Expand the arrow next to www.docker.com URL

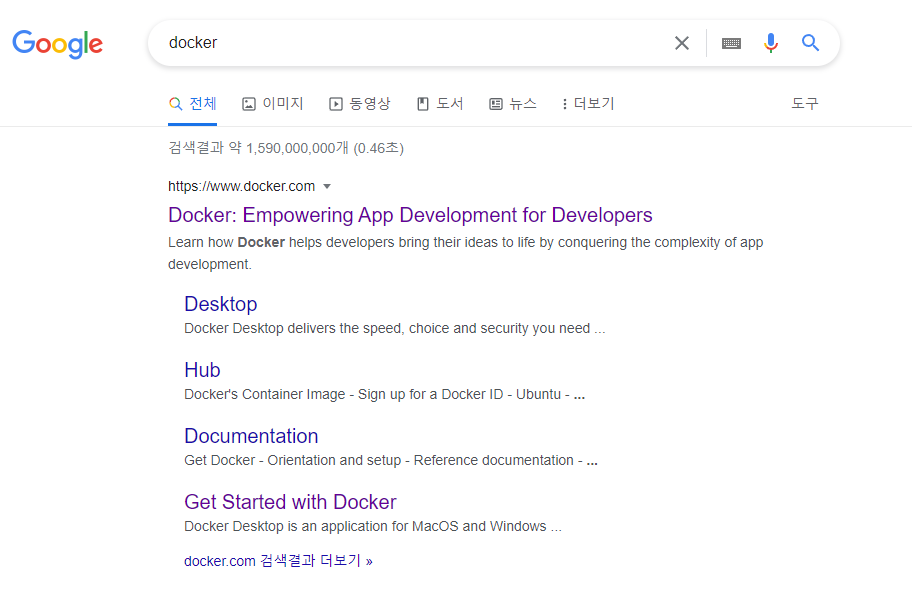[x=327, y=187]
